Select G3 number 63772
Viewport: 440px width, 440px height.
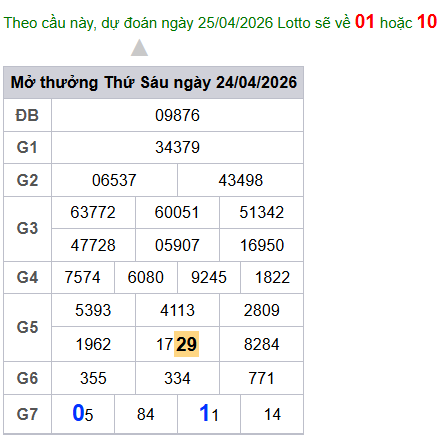(x=93, y=213)
